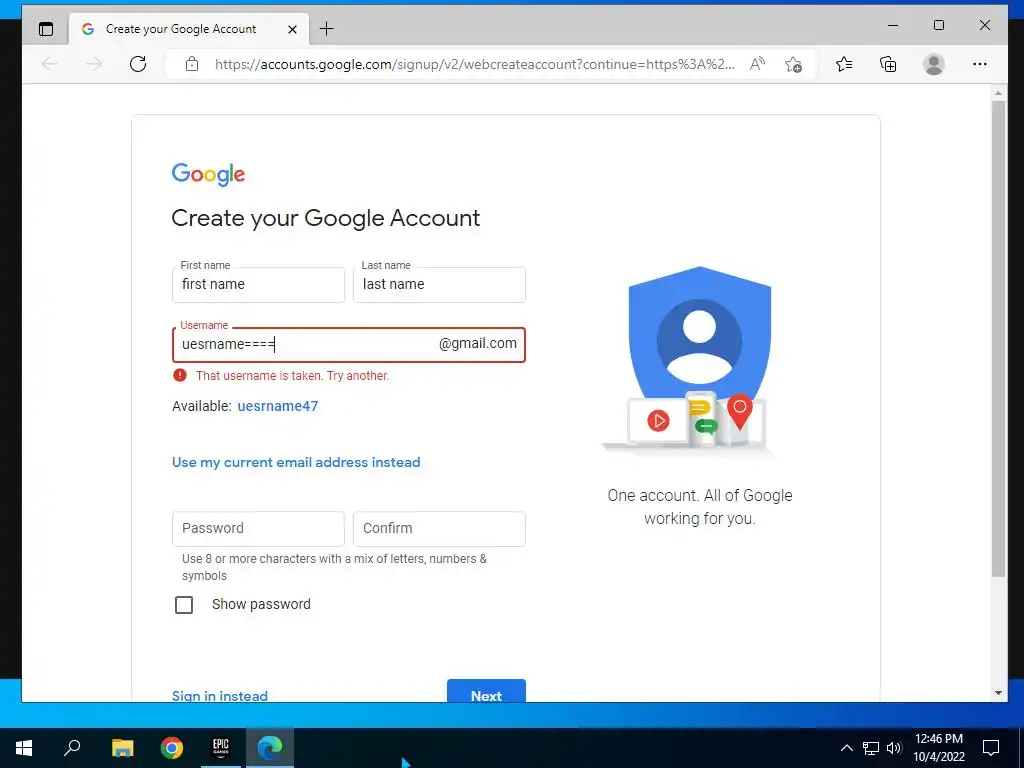Launch Google Chrome from taskbar
The image size is (1024, 768).
171,748
